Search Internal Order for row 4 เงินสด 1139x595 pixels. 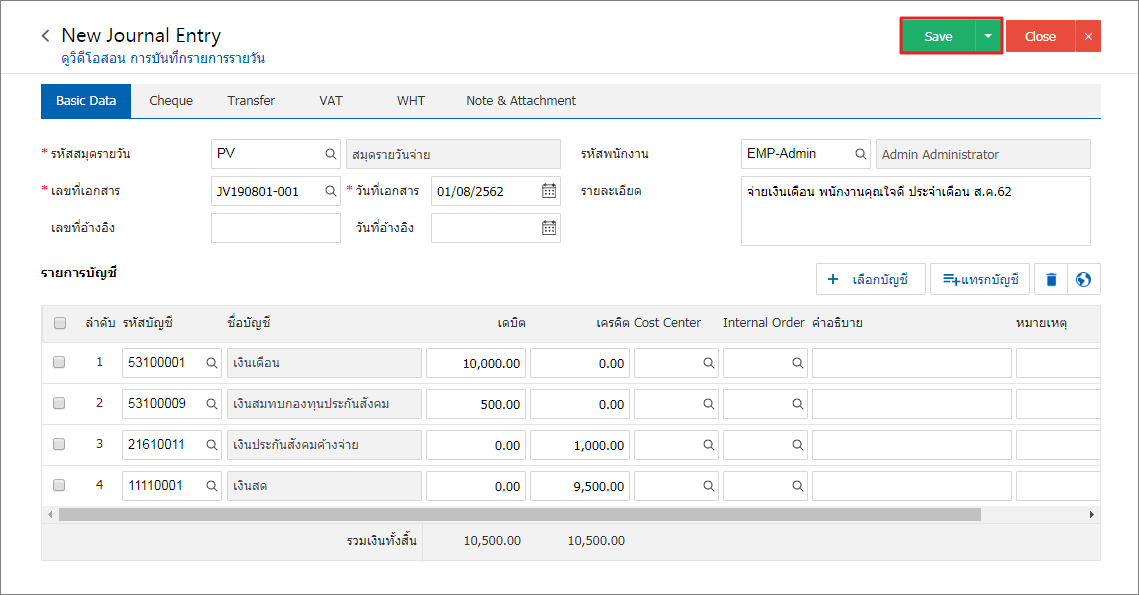coord(798,486)
